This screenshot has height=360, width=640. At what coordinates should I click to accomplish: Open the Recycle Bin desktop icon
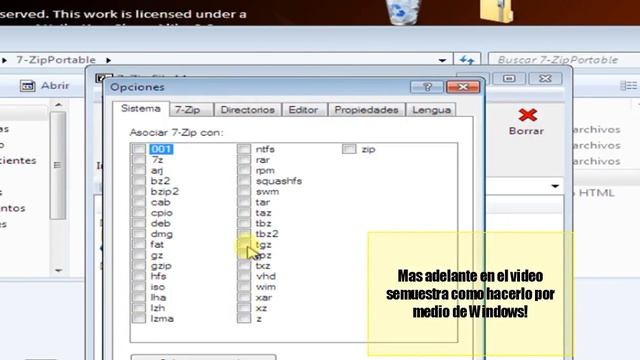click(x=403, y=11)
